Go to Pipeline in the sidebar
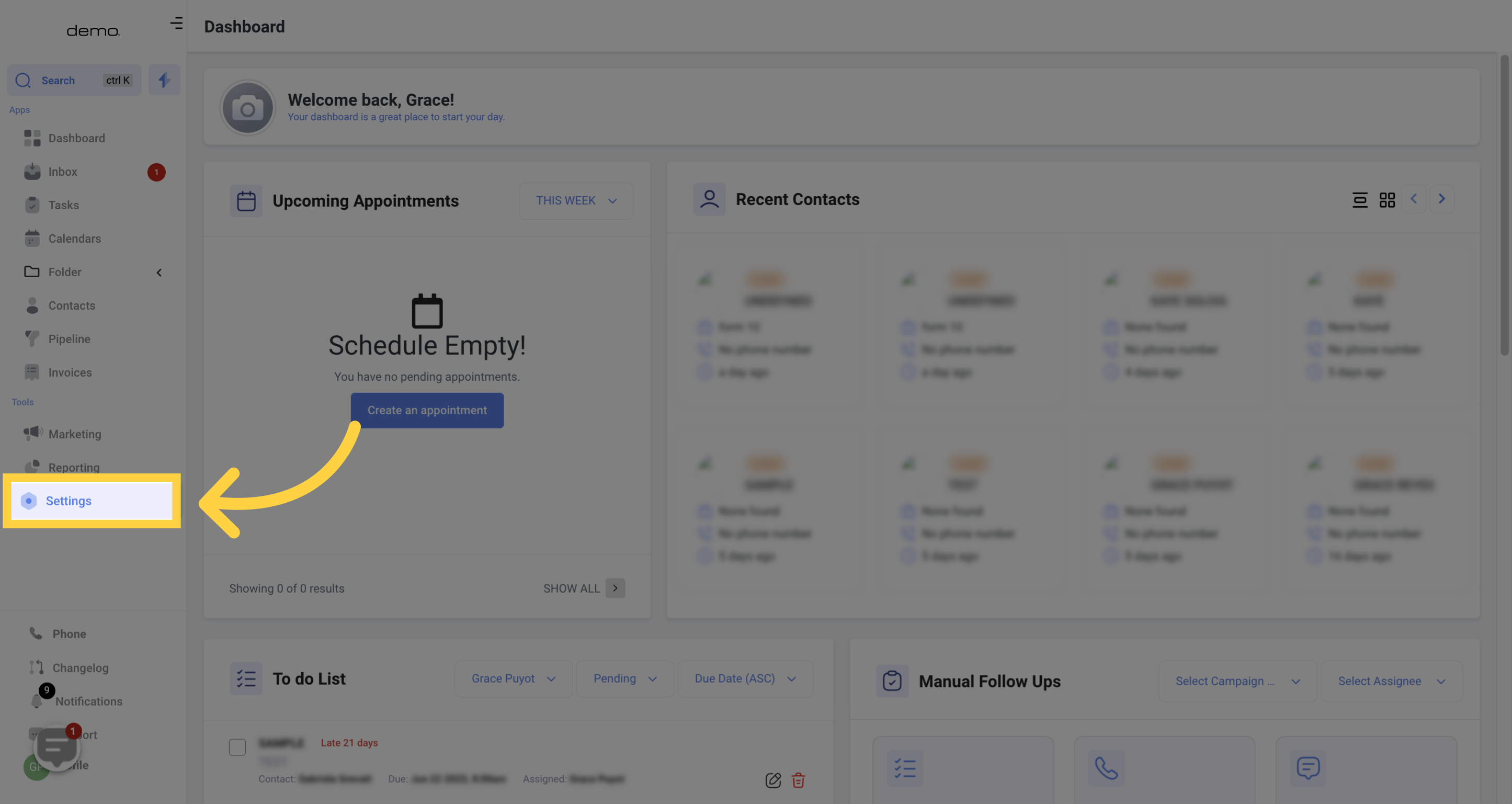 [69, 339]
